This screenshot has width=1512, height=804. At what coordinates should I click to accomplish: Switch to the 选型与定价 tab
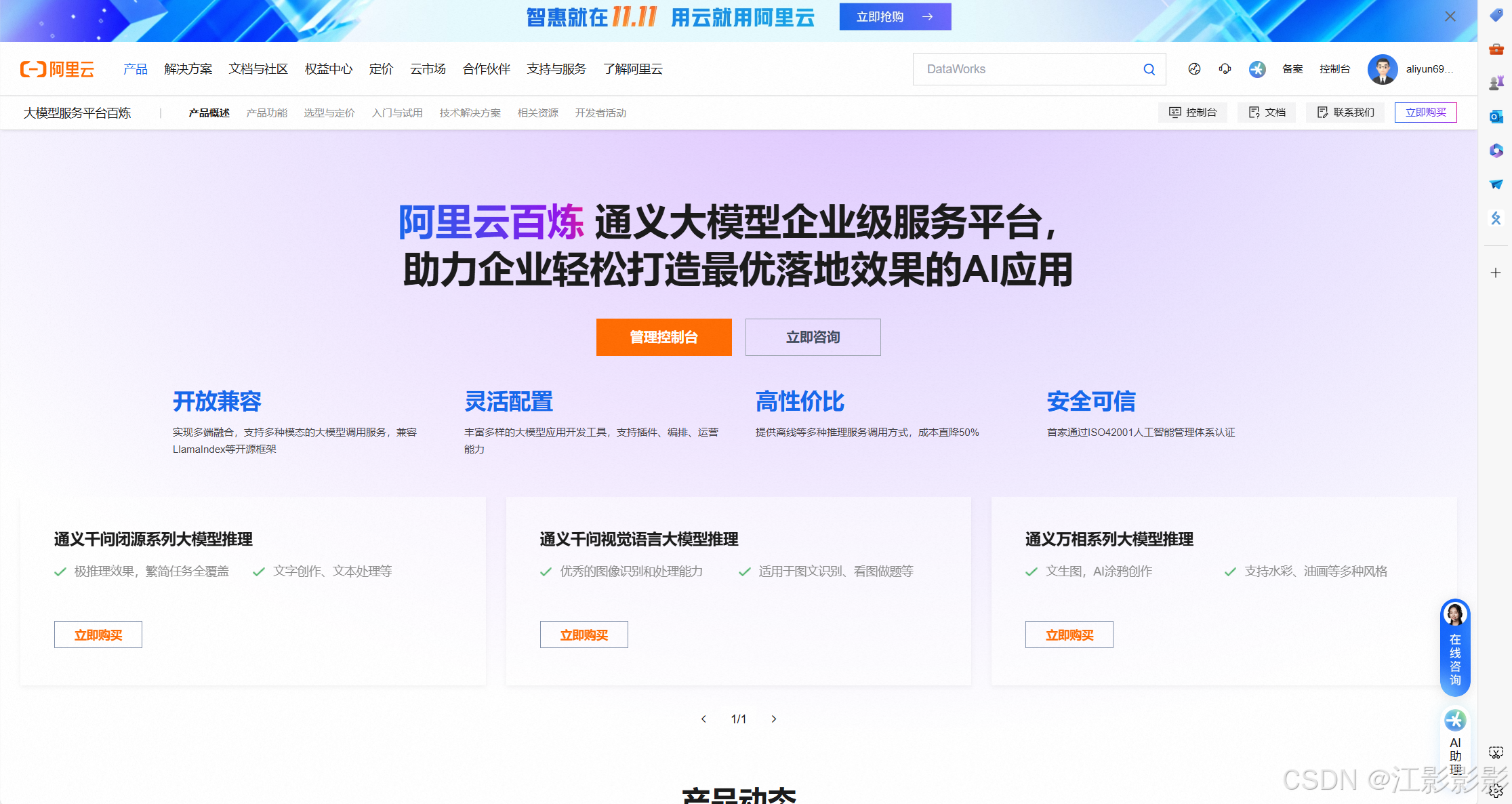click(329, 113)
